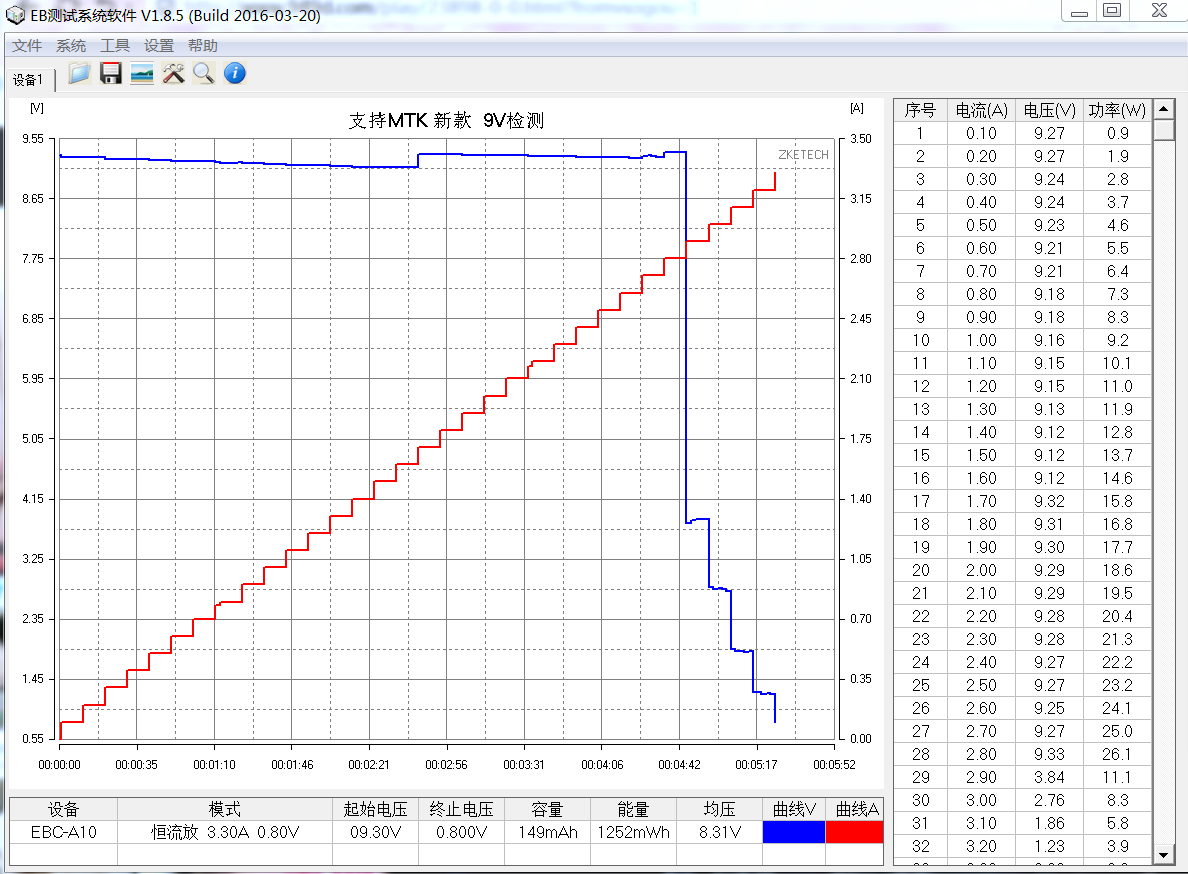
Task: Activate the magnifier zoom icon
Action: pyautogui.click(x=203, y=73)
